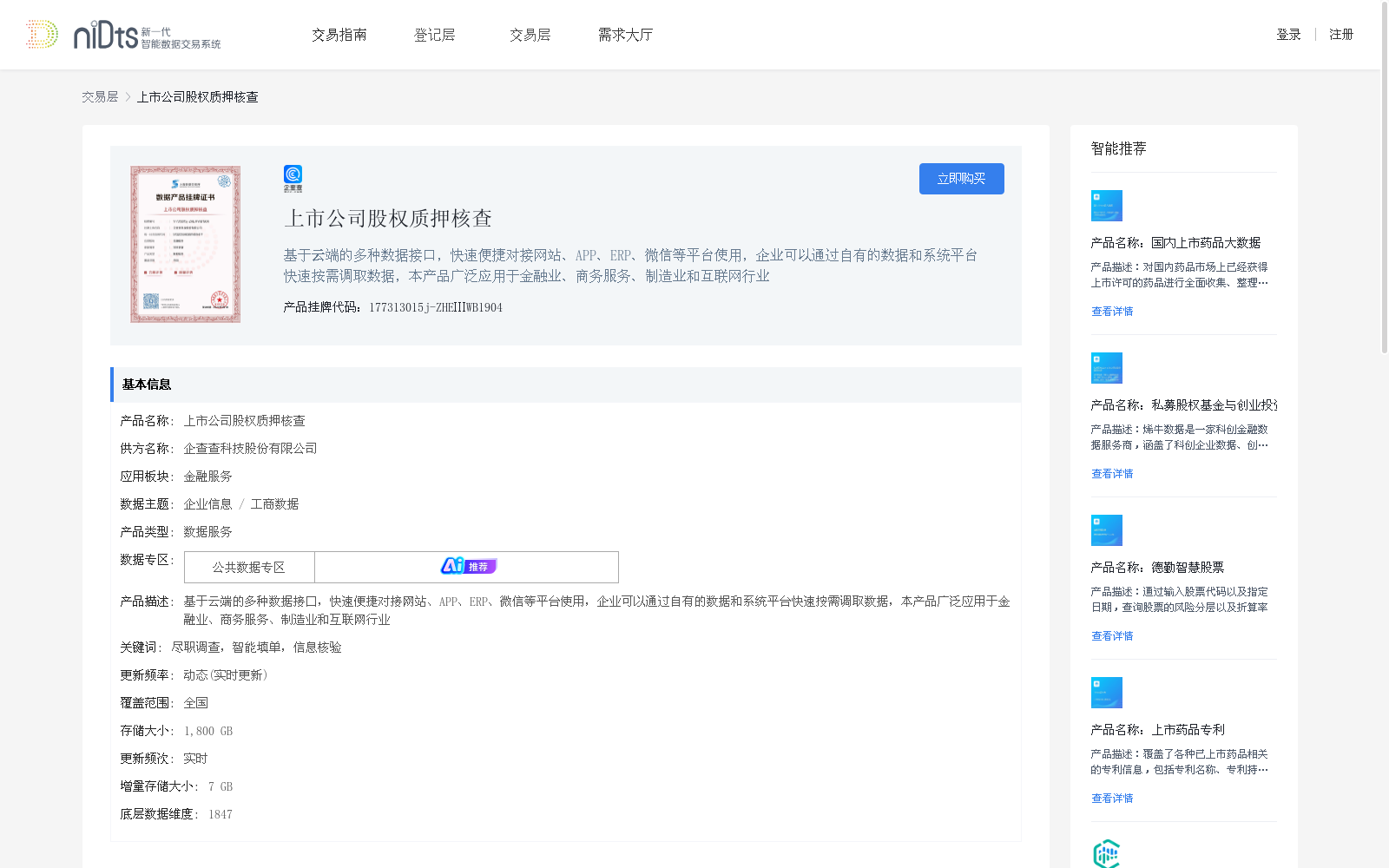Go to 交易层 in the breadcrumb

click(x=100, y=97)
